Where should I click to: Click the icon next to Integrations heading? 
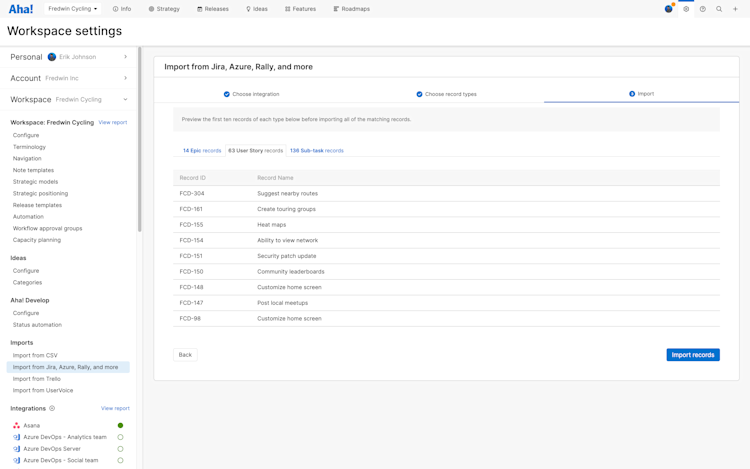pyautogui.click(x=52, y=408)
